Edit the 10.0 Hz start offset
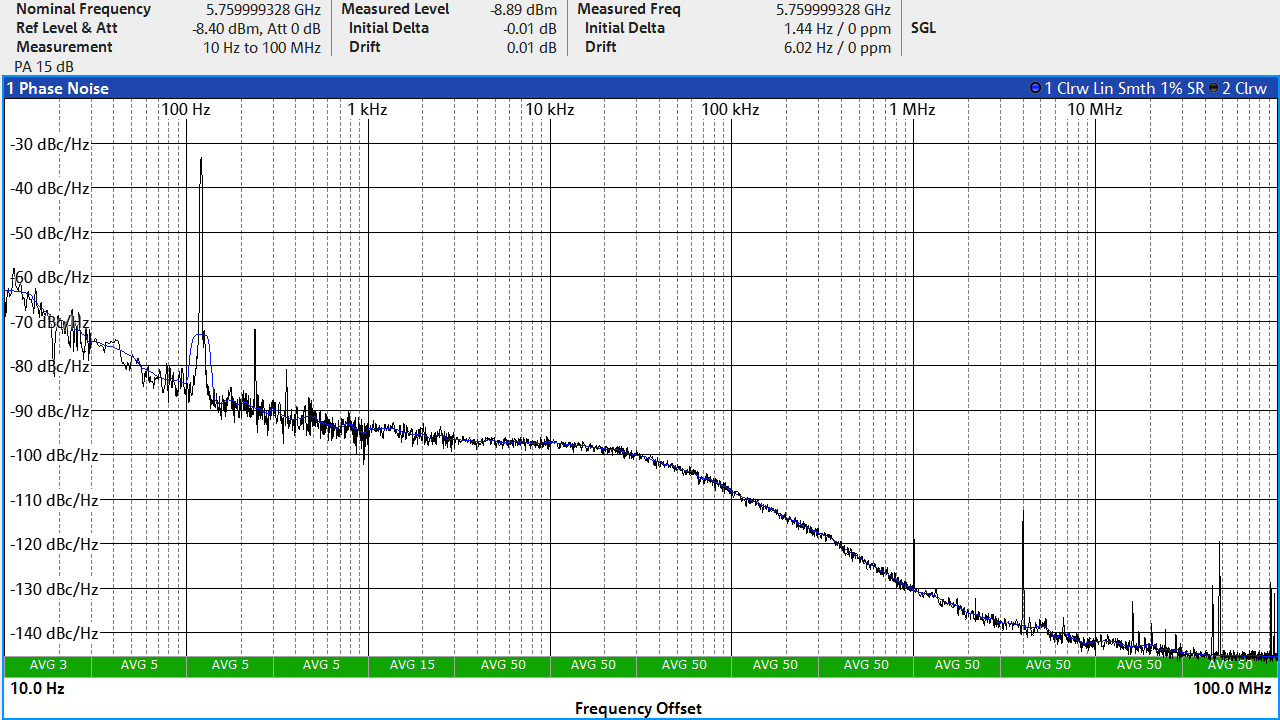This screenshot has width=1280, height=720. tap(37, 688)
